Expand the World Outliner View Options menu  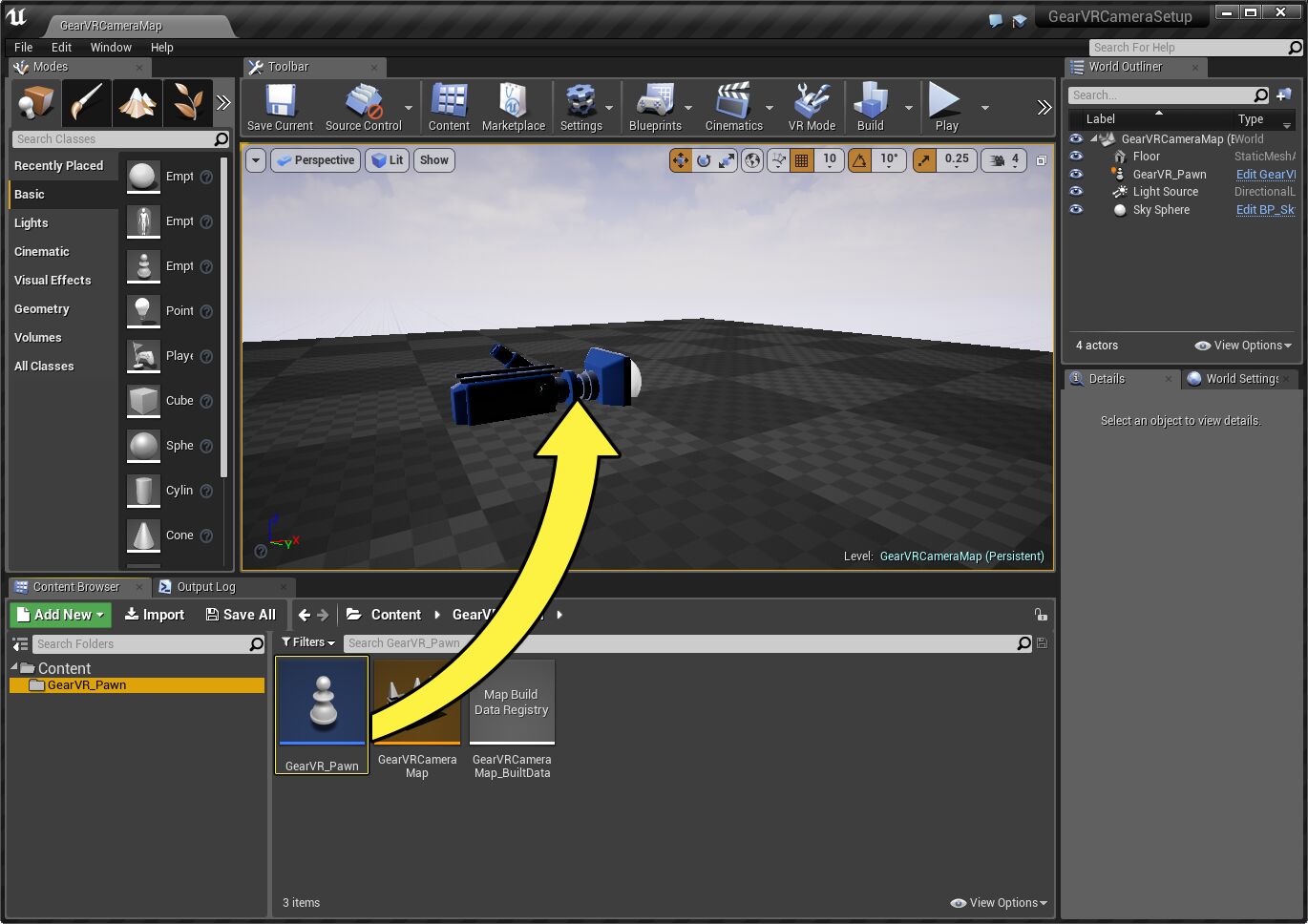pos(1243,346)
